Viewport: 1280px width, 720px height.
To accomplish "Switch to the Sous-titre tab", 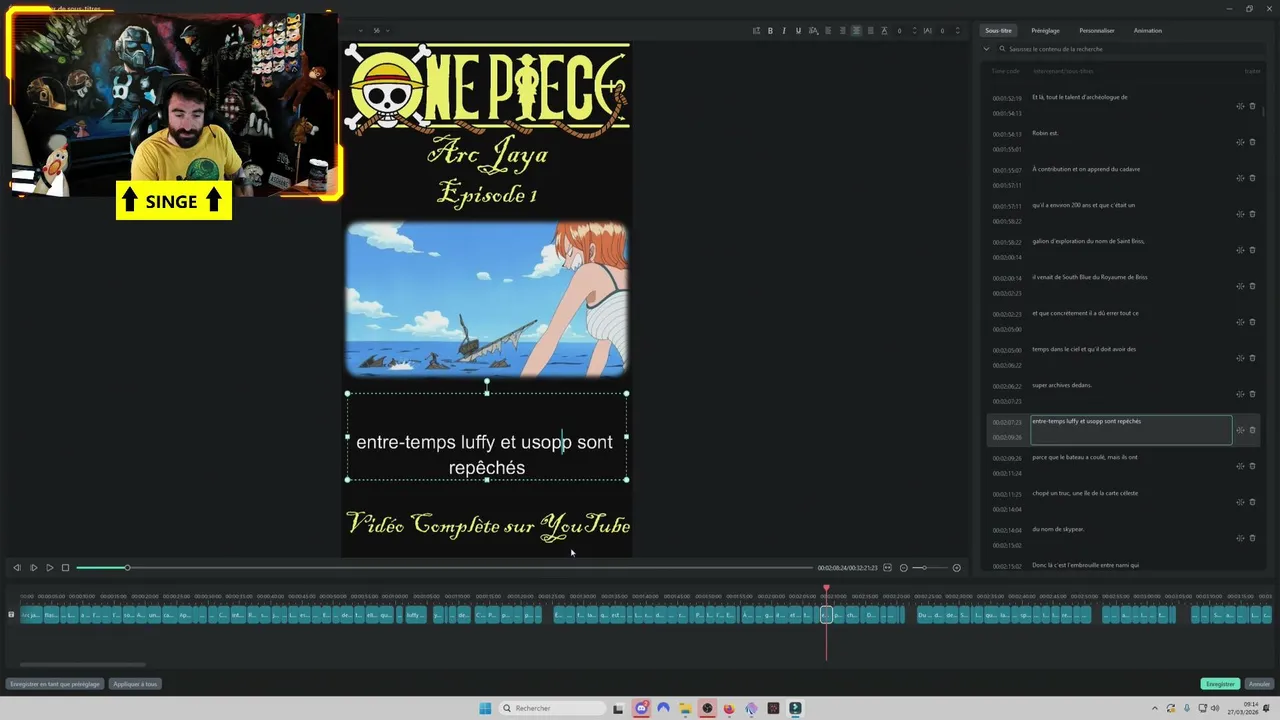I will 998,31.
